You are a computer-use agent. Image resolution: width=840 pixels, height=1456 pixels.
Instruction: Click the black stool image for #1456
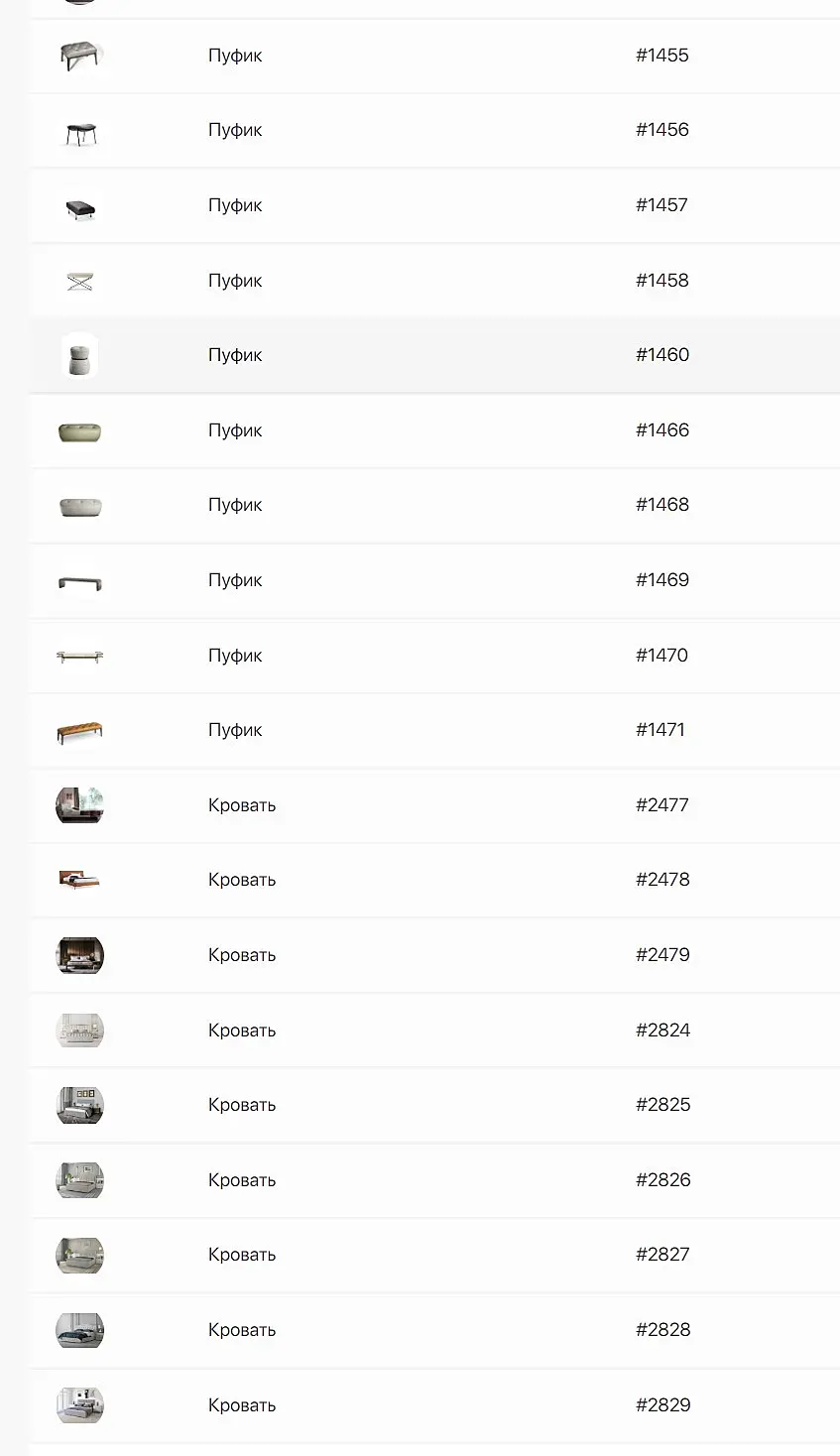pyautogui.click(x=79, y=131)
